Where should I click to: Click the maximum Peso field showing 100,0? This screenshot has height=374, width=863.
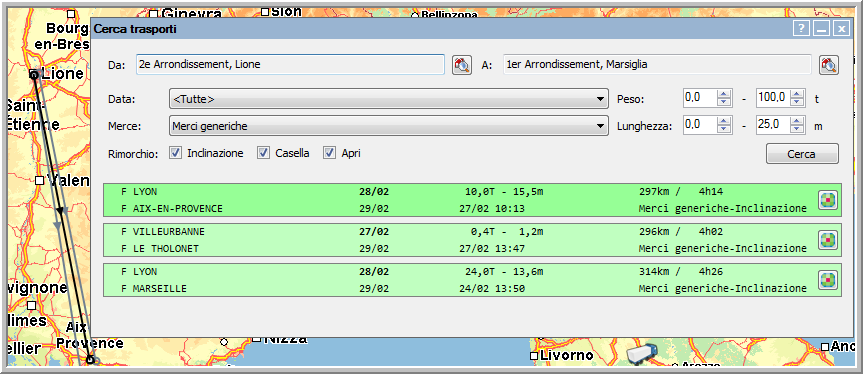(x=773, y=98)
